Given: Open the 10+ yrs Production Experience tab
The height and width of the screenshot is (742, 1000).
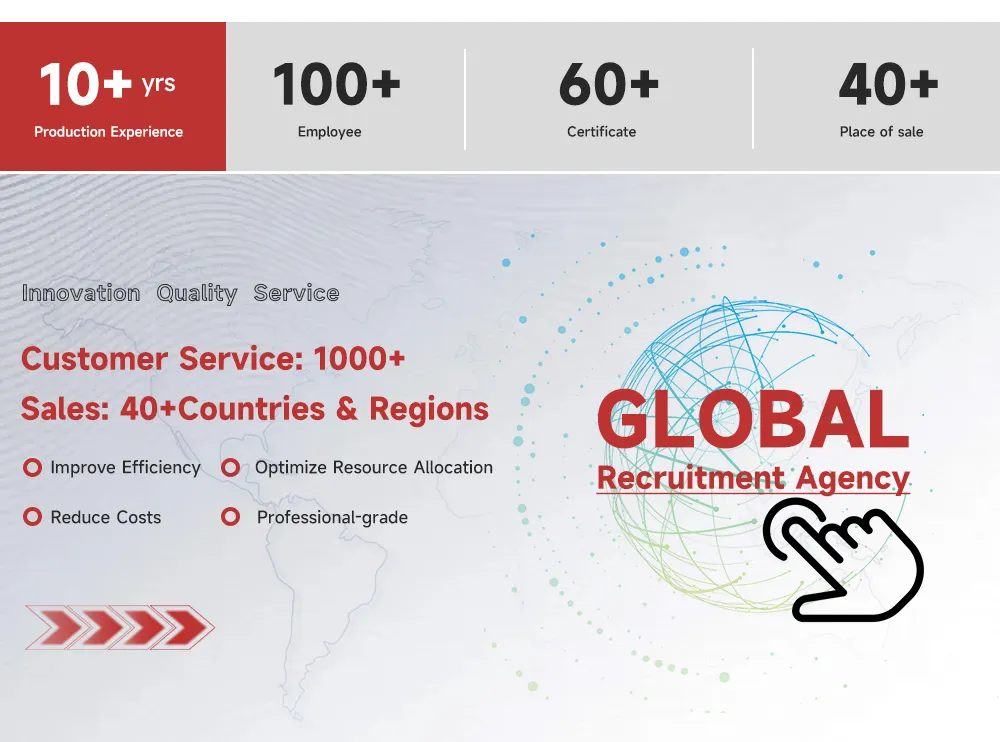Looking at the screenshot, I should coord(112,97).
